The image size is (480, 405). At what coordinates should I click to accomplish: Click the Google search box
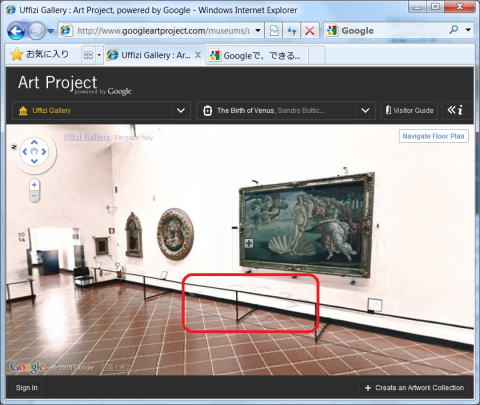tap(393, 31)
